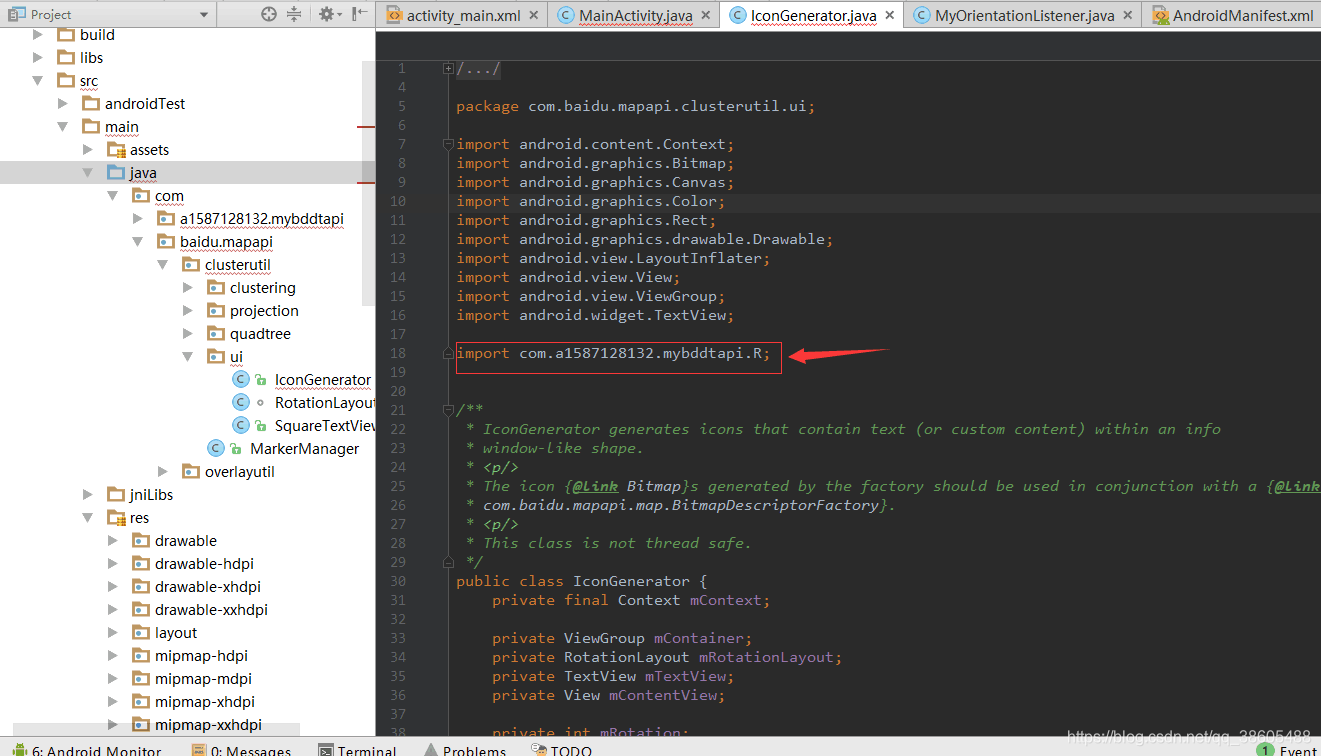Open the Android Monitor tool window
Image resolution: width=1321 pixels, height=756 pixels.
click(85, 750)
